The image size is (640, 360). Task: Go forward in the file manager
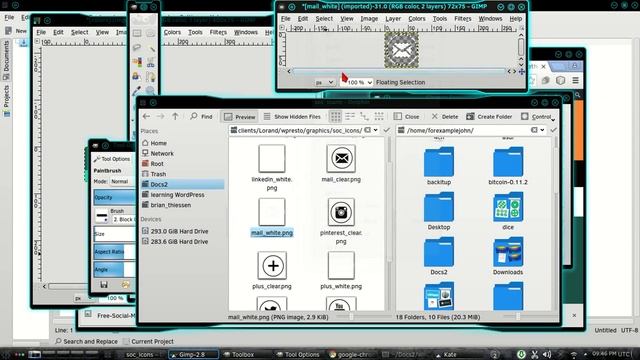point(160,117)
